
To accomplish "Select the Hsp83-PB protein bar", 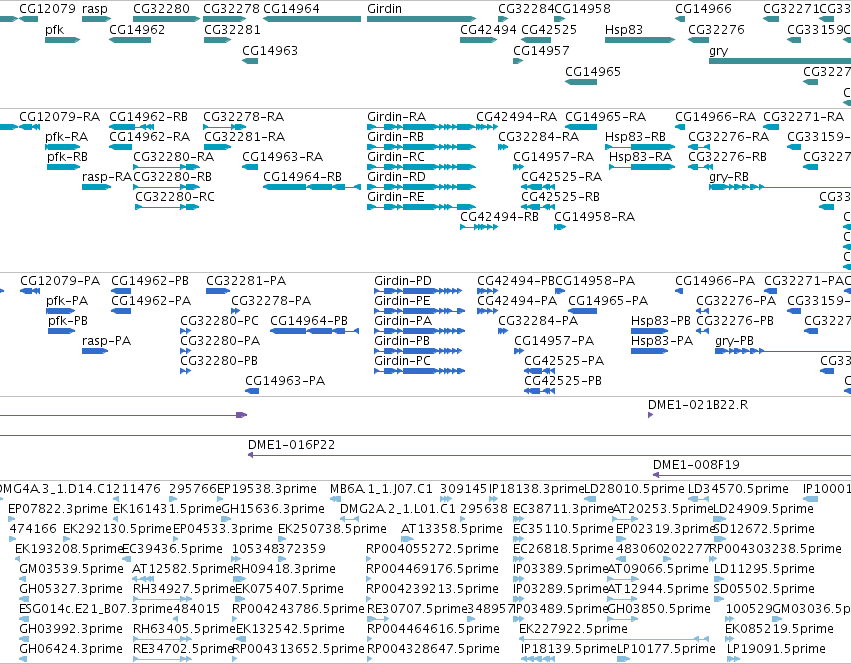I will [650, 331].
